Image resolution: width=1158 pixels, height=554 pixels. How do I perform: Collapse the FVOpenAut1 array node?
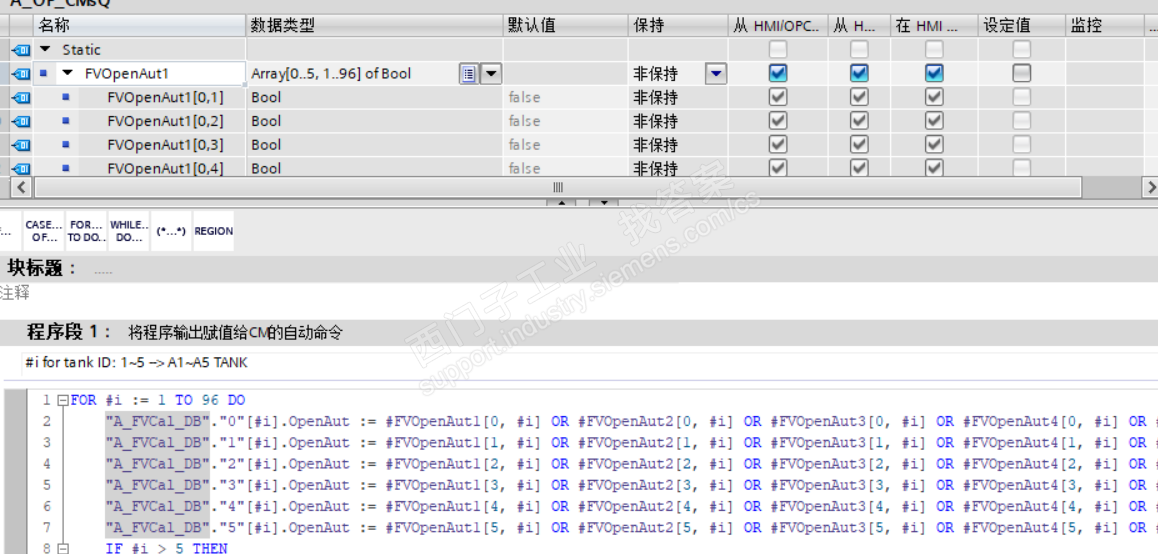(x=68, y=73)
